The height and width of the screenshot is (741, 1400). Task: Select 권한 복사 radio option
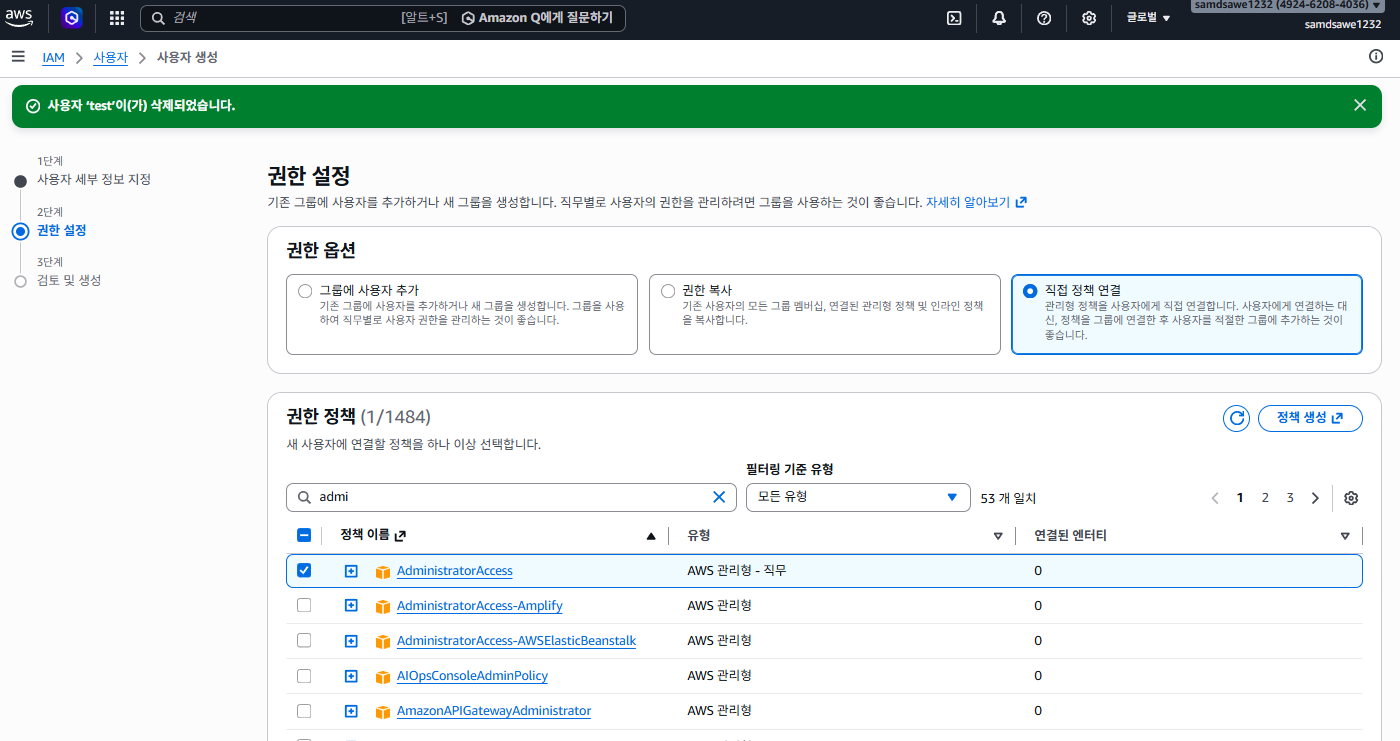669,291
